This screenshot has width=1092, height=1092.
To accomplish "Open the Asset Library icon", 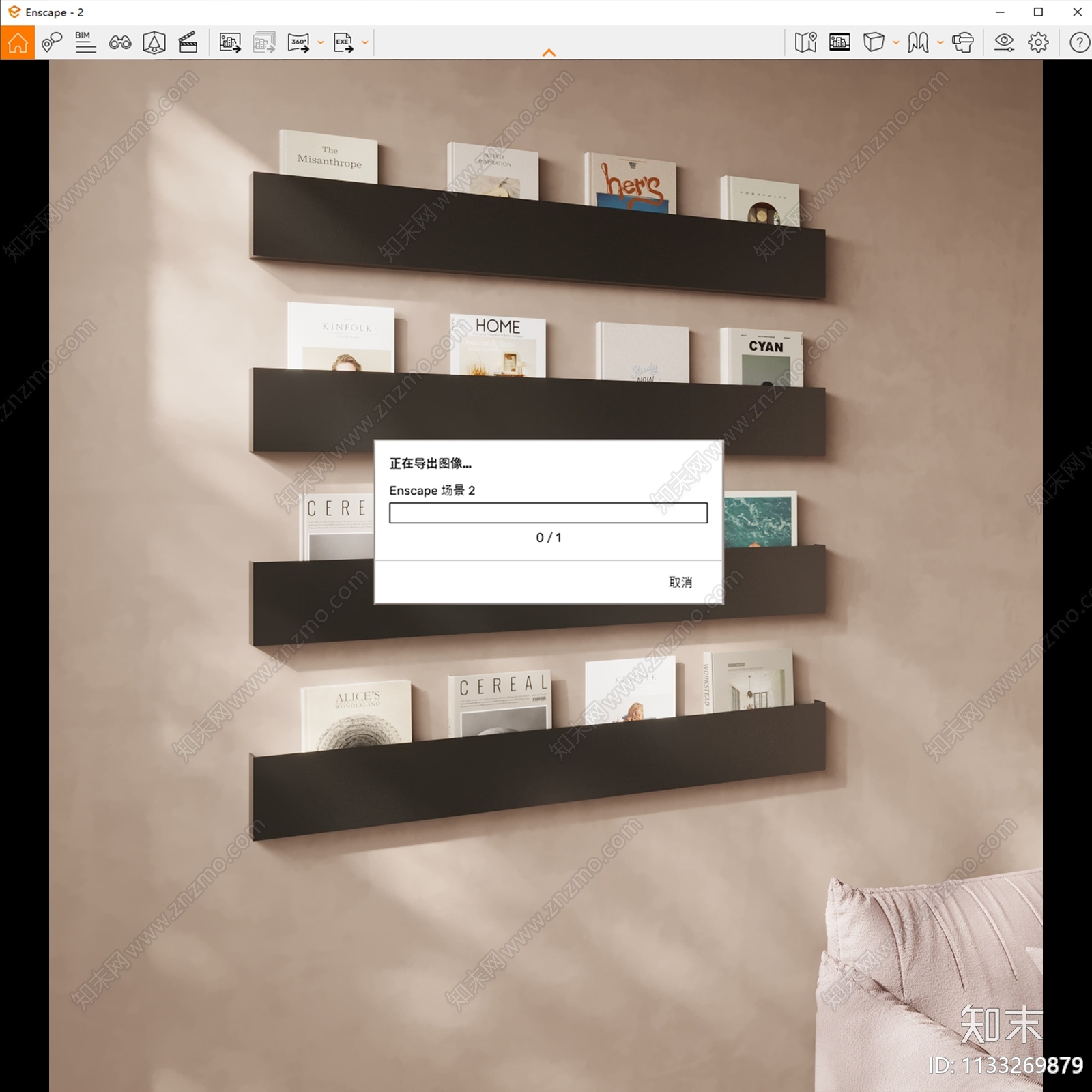I will click(154, 42).
